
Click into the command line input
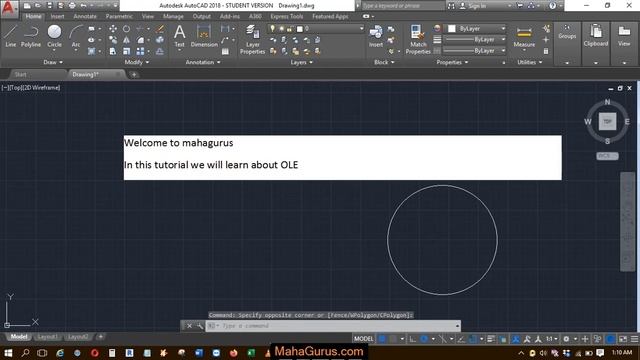(333, 326)
